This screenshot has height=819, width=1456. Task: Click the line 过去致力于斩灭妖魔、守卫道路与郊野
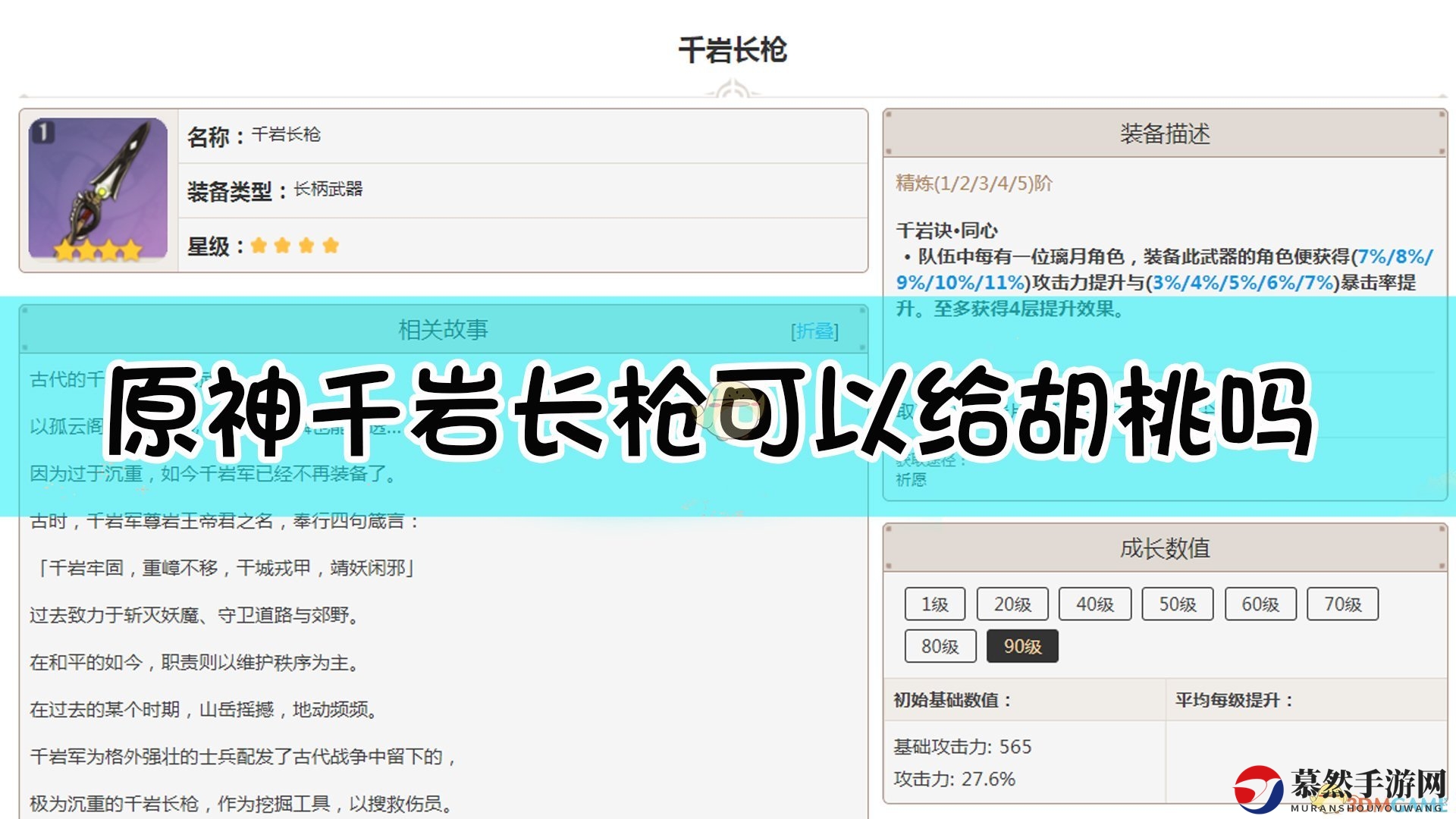pos(194,615)
